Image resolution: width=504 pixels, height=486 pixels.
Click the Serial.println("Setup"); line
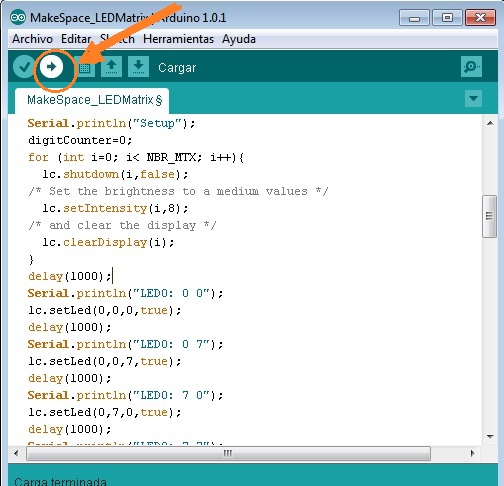click(x=111, y=123)
